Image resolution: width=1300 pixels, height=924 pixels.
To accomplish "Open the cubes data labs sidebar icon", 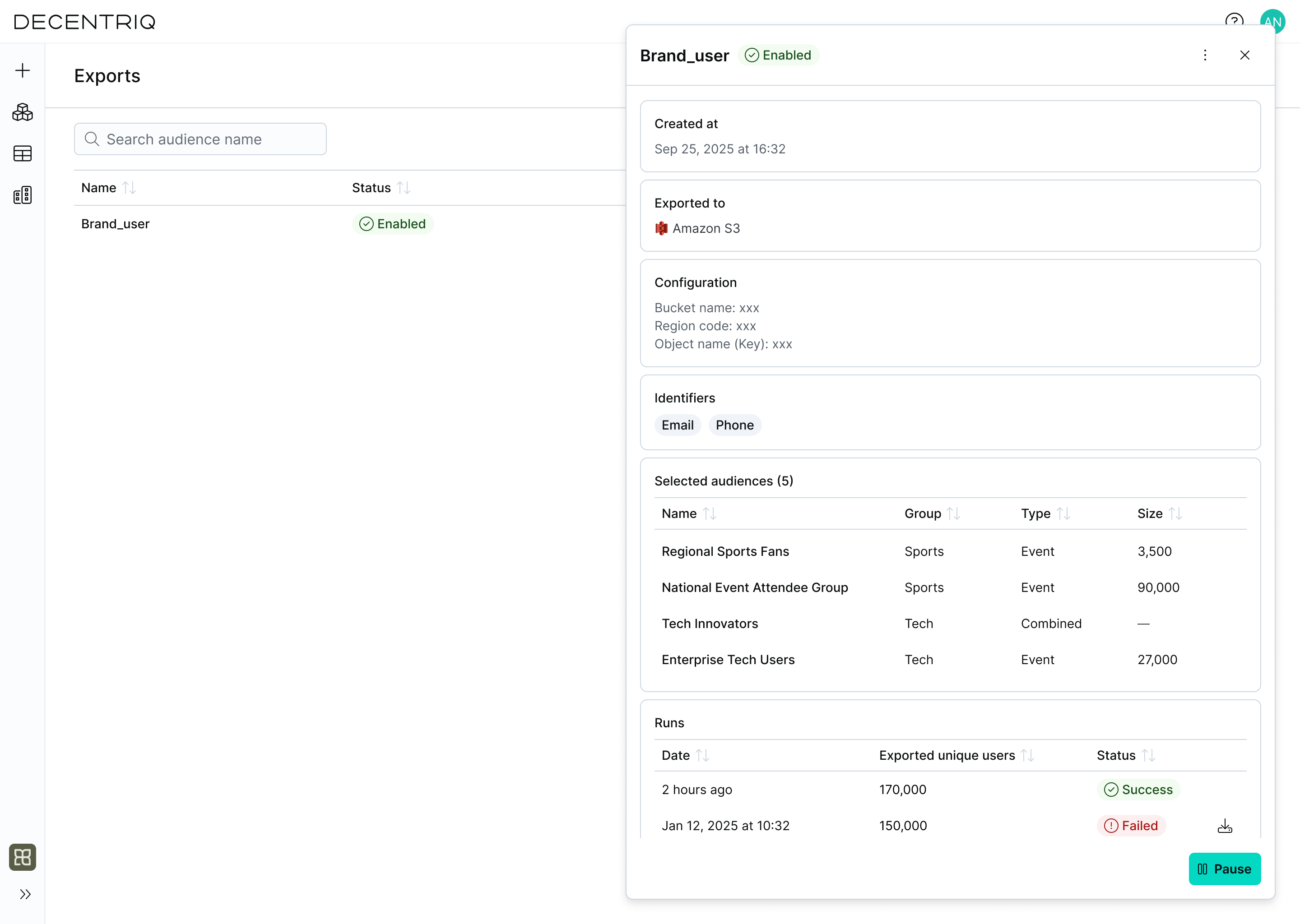I will (23, 112).
